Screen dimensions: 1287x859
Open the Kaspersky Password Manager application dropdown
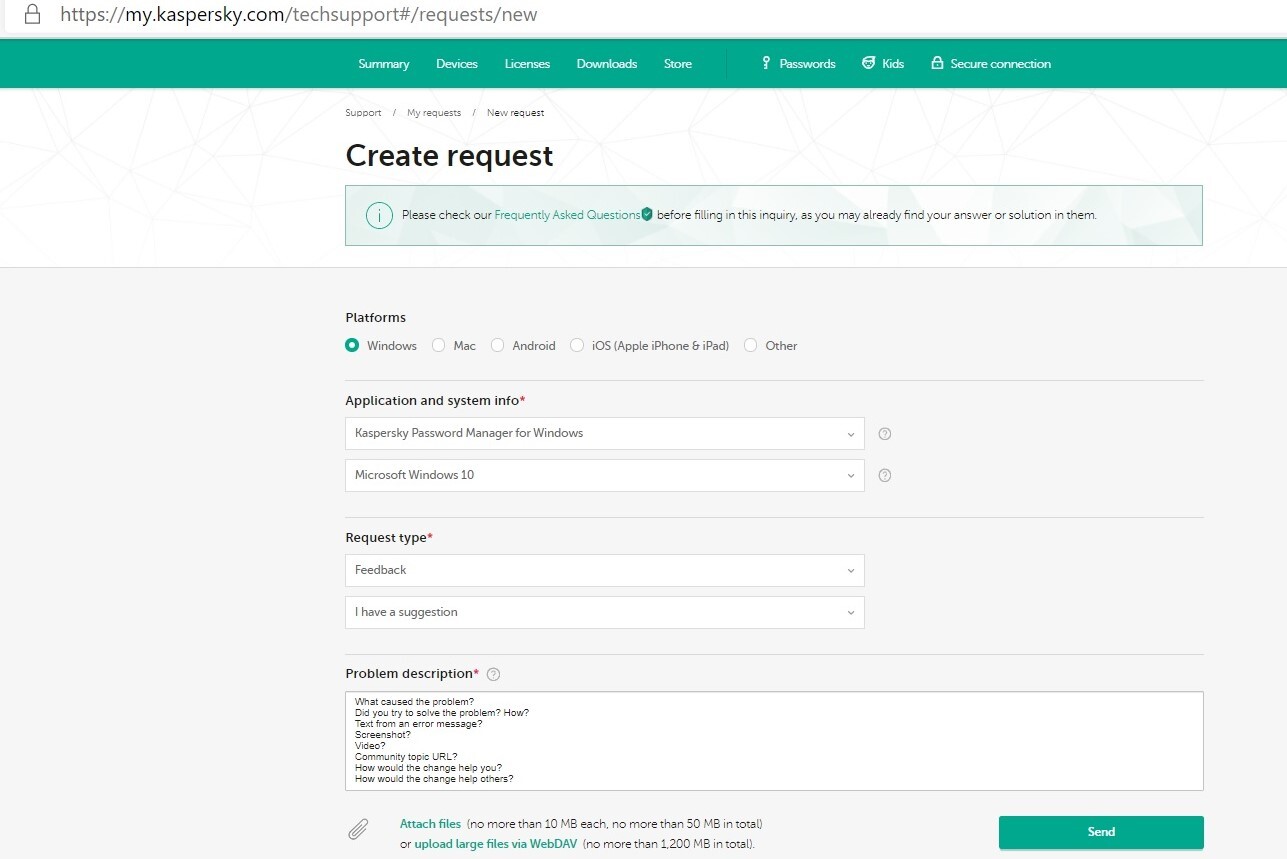605,434
